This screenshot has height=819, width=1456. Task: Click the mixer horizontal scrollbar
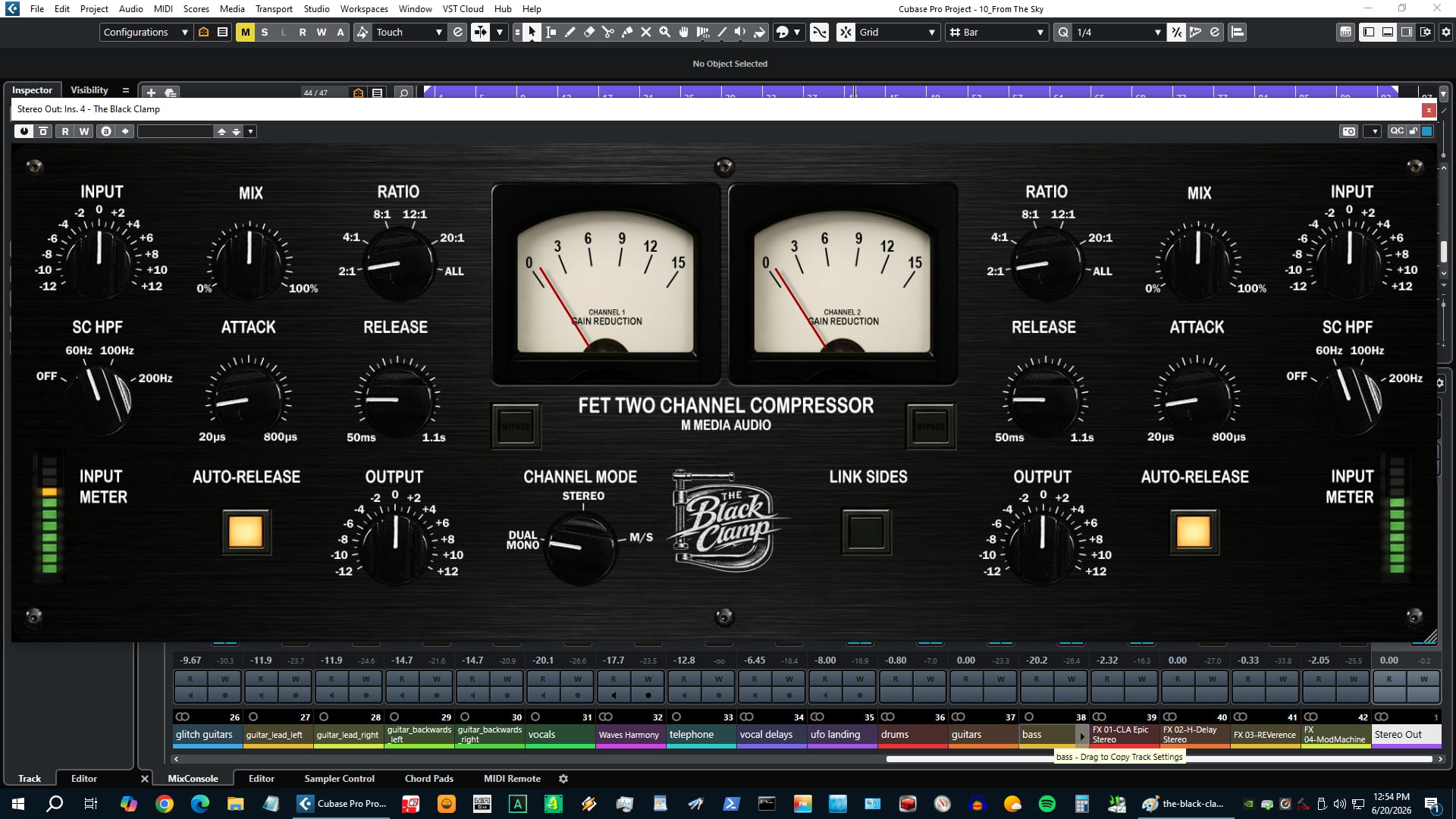(1159, 759)
